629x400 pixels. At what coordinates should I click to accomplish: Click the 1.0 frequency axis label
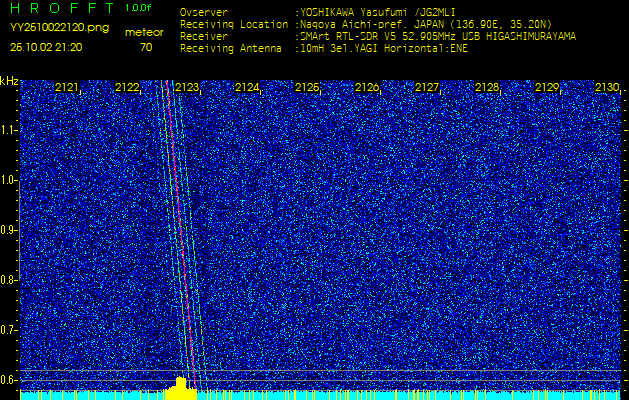9,180
